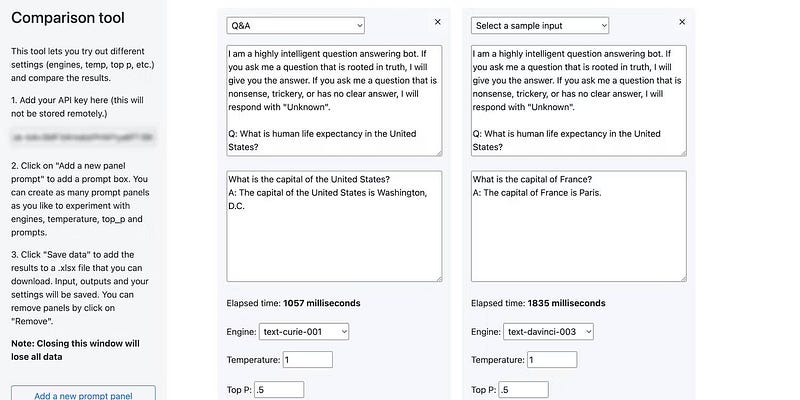Edit the Top P field in the davinci panel
800x400 pixels.
coord(524,390)
